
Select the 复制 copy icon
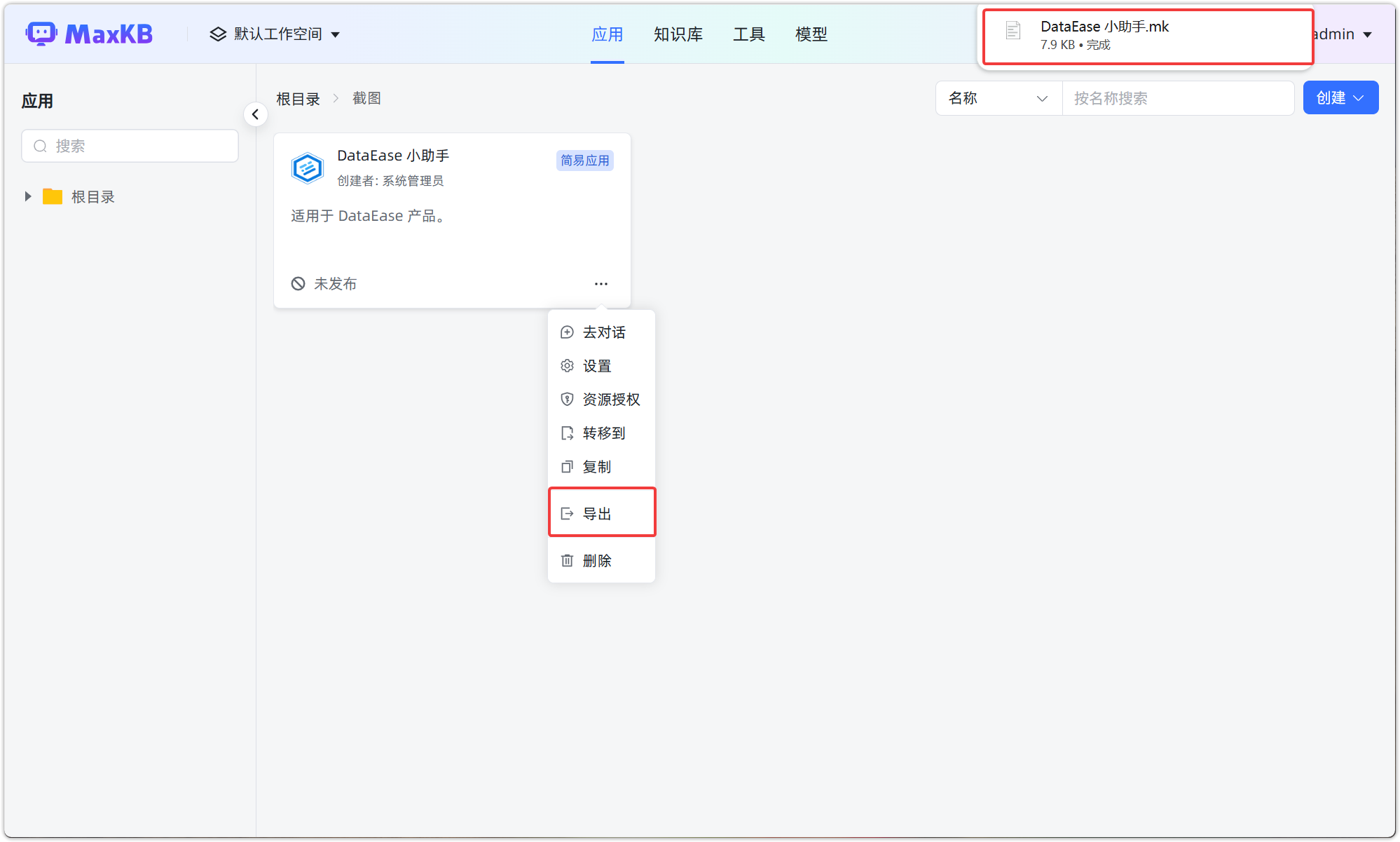pos(568,466)
